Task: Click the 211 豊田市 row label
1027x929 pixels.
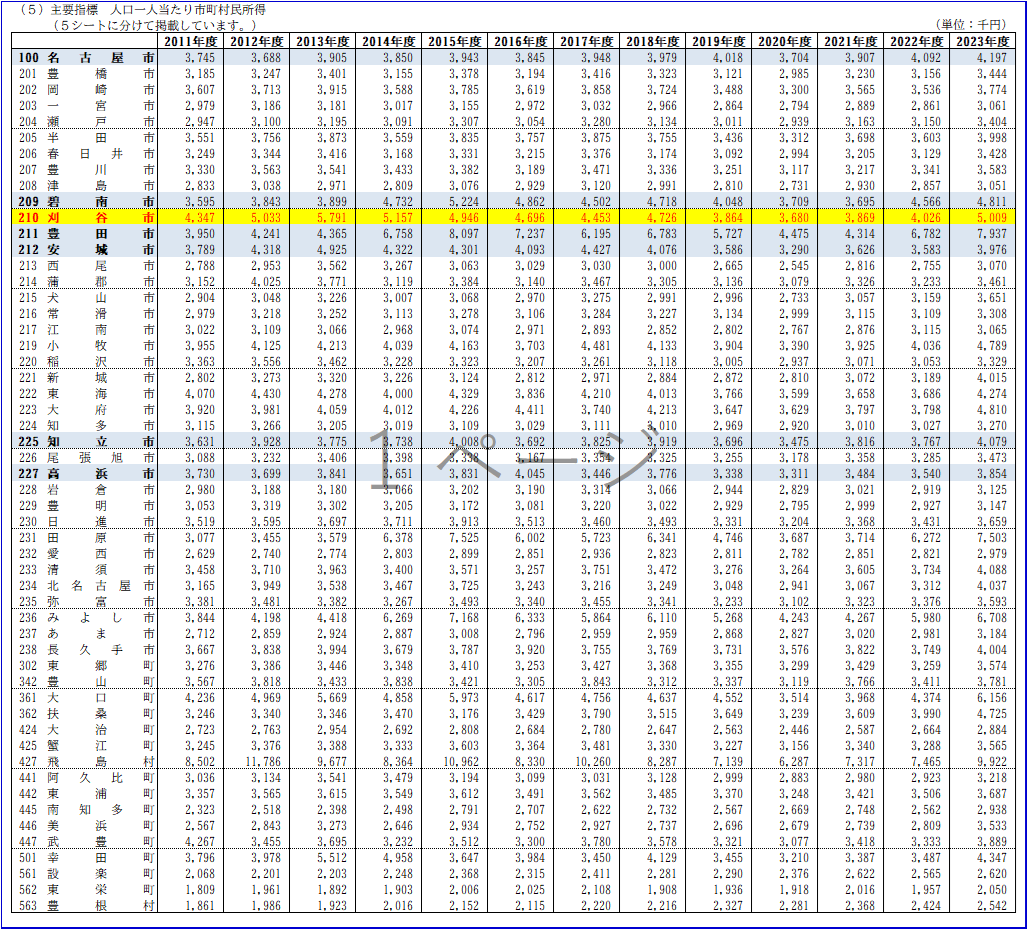Action: pyautogui.click(x=85, y=234)
